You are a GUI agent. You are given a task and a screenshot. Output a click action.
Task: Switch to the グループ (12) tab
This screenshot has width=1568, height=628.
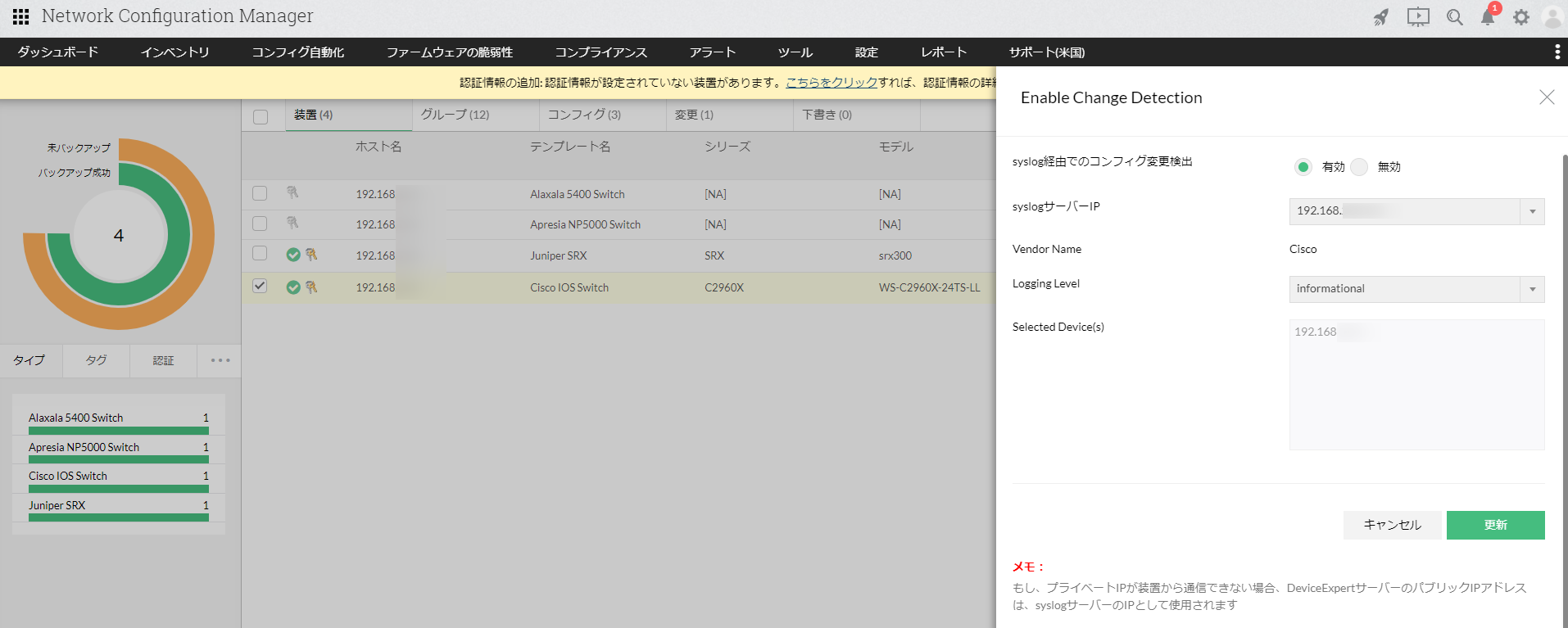[455, 115]
